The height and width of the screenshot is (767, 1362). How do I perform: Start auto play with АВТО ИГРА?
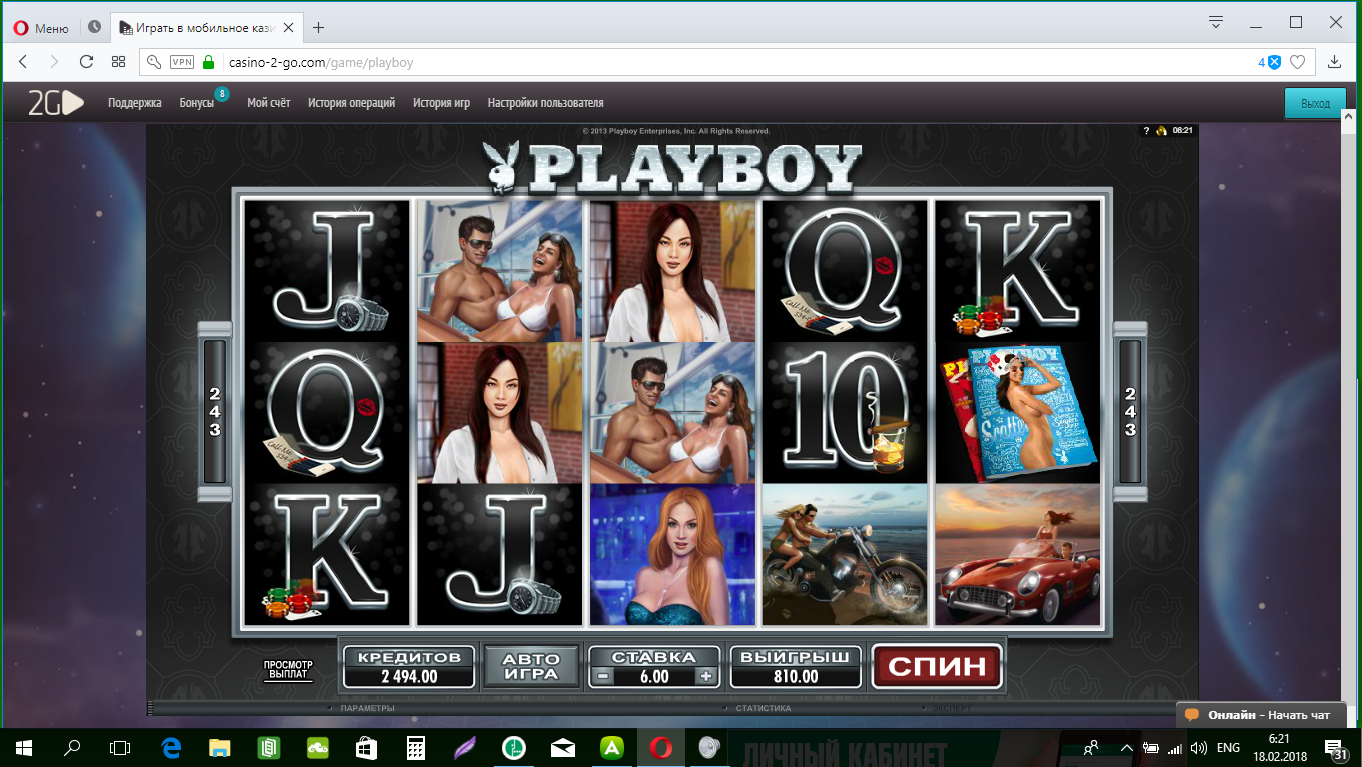pos(531,666)
